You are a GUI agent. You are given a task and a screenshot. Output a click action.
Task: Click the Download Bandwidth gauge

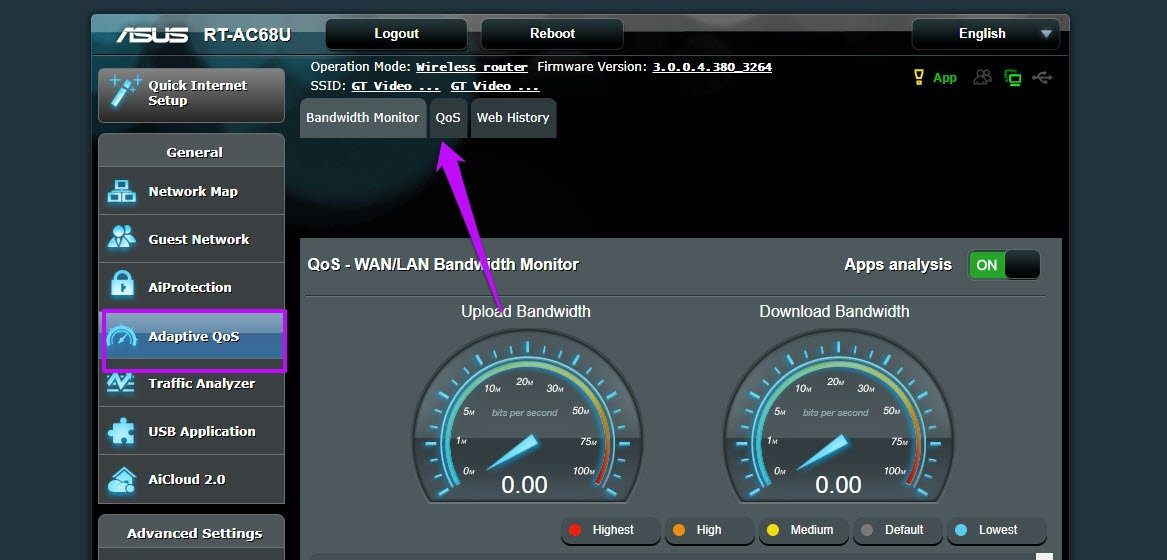click(x=838, y=417)
